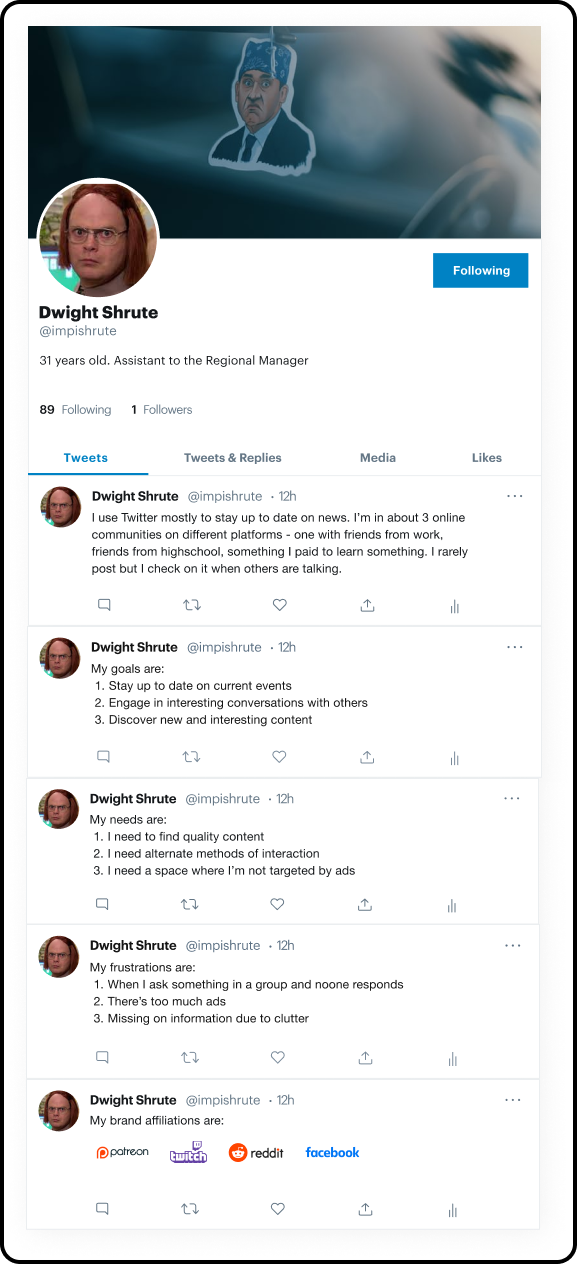Screen dimensions: 577x1264
Task: Open more options on the first tweet
Action: pyautogui.click(x=515, y=495)
